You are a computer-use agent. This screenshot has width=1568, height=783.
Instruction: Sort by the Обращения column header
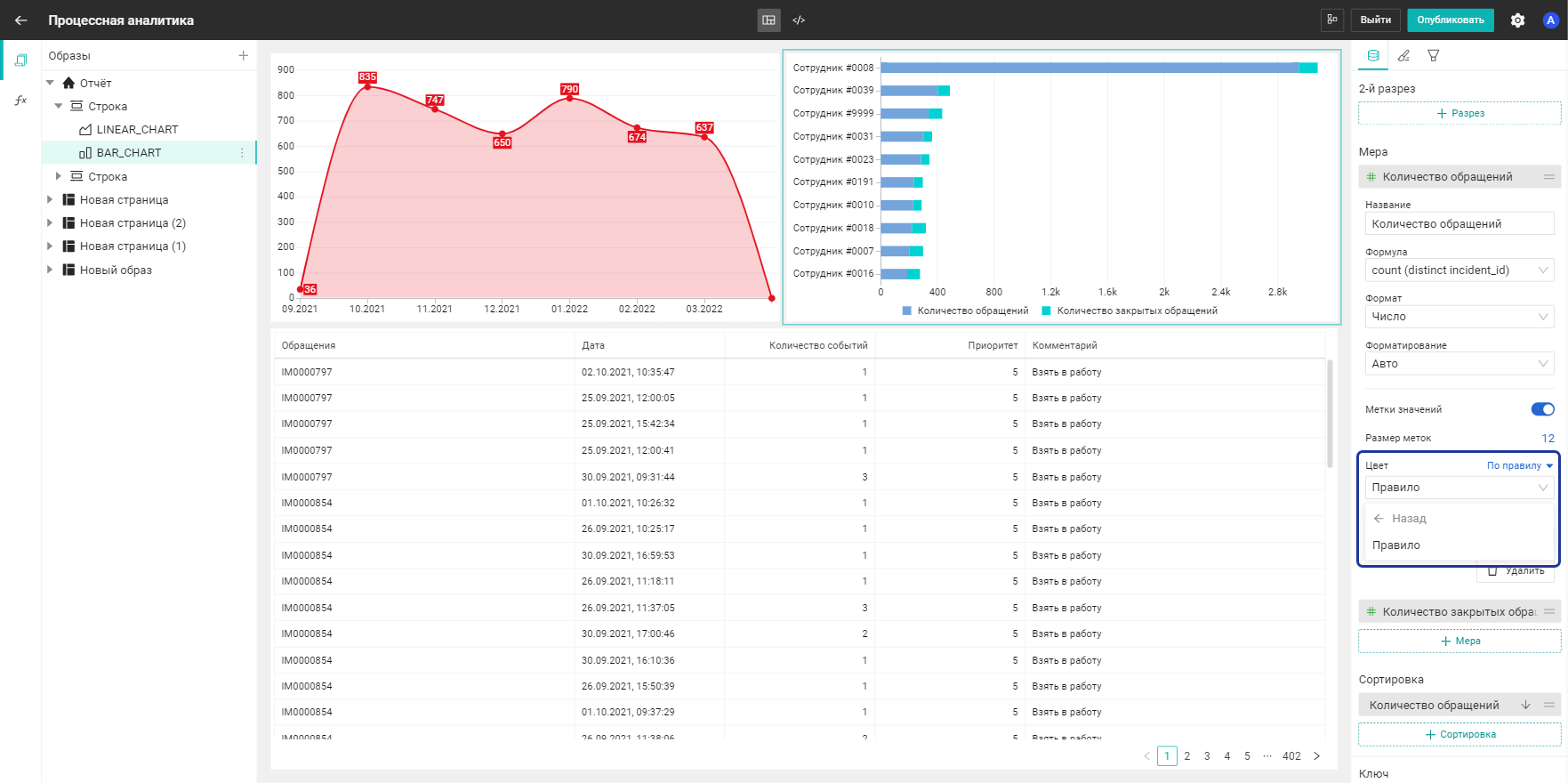pos(309,345)
